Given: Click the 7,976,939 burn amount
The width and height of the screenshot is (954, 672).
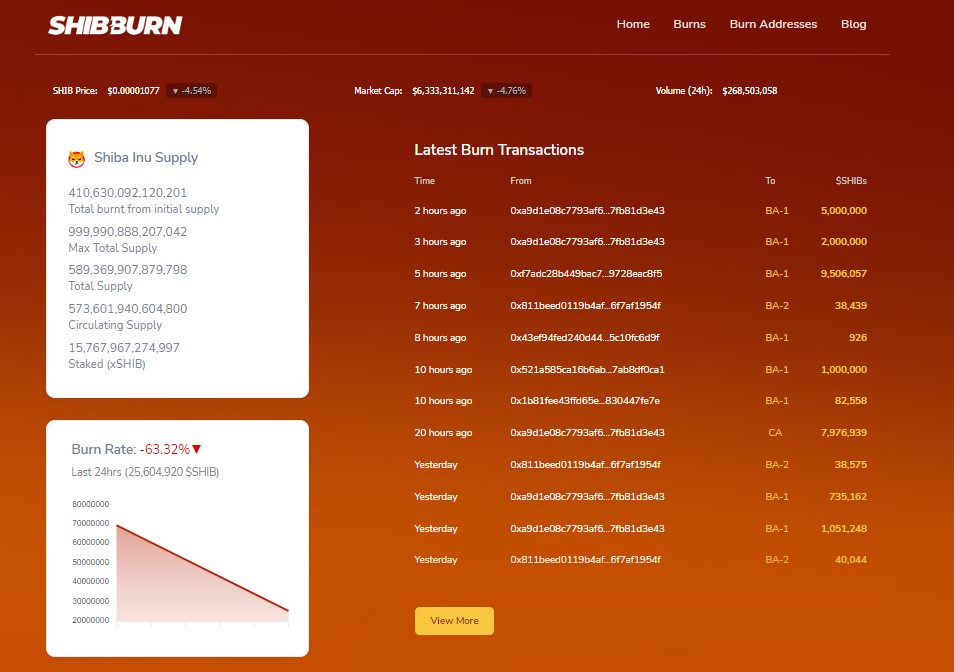Looking at the screenshot, I should pos(844,432).
